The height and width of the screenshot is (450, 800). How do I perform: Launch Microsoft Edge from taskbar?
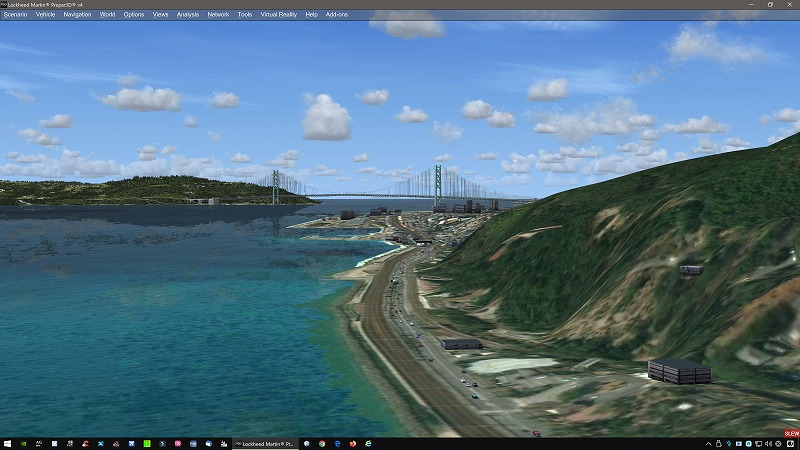click(337, 444)
